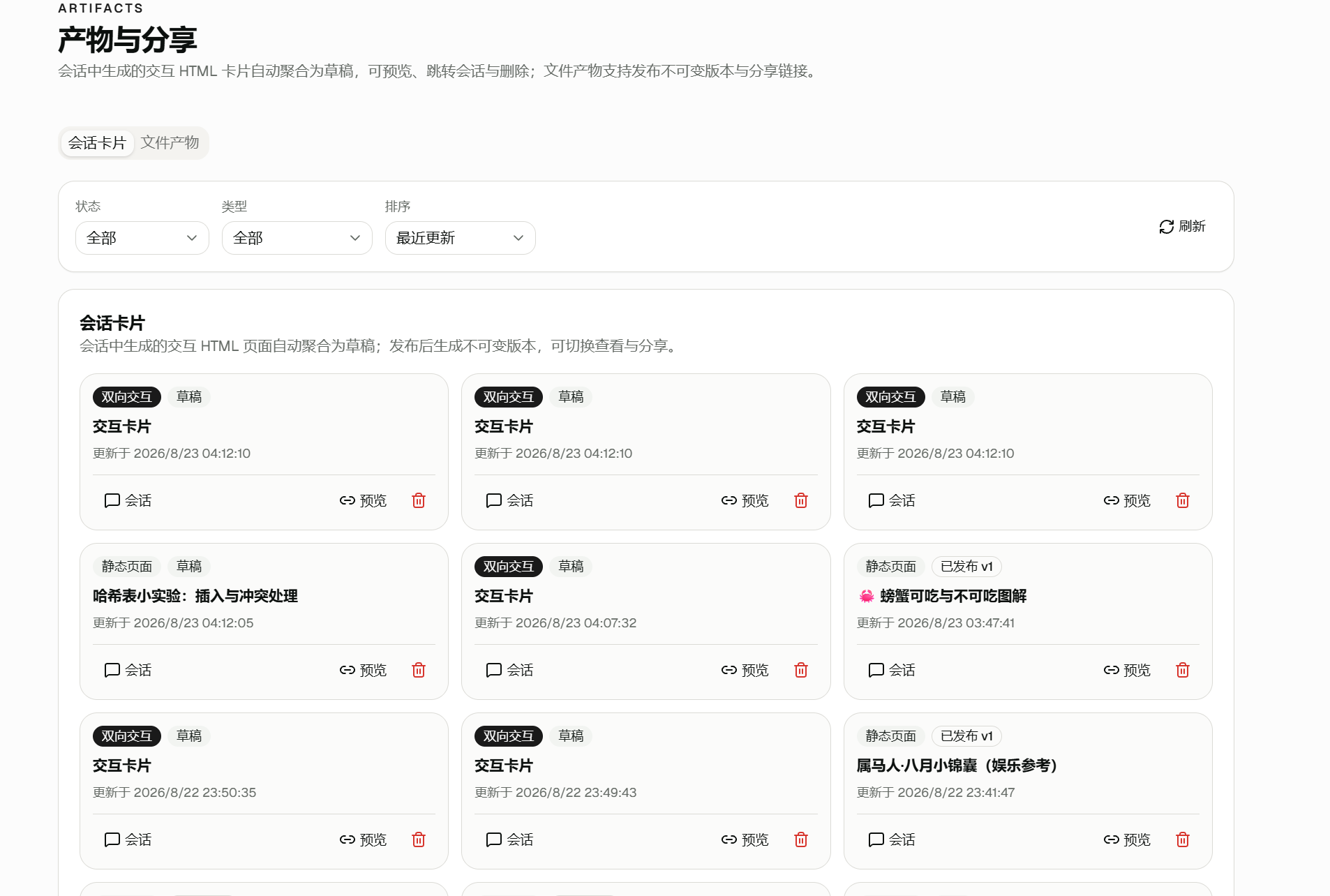Preview the card updated at 23:50:35
1330x896 pixels.
tap(363, 839)
